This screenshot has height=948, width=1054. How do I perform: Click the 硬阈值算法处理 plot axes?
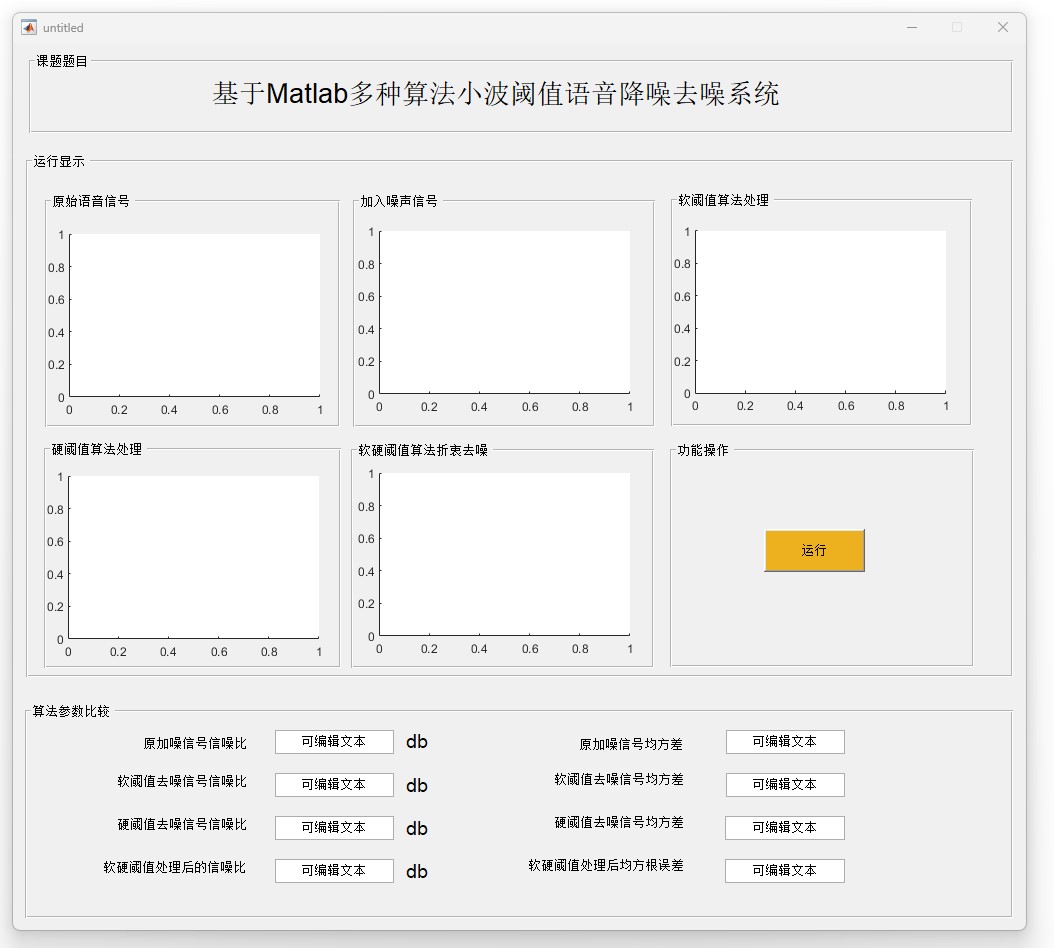[x=194, y=557]
